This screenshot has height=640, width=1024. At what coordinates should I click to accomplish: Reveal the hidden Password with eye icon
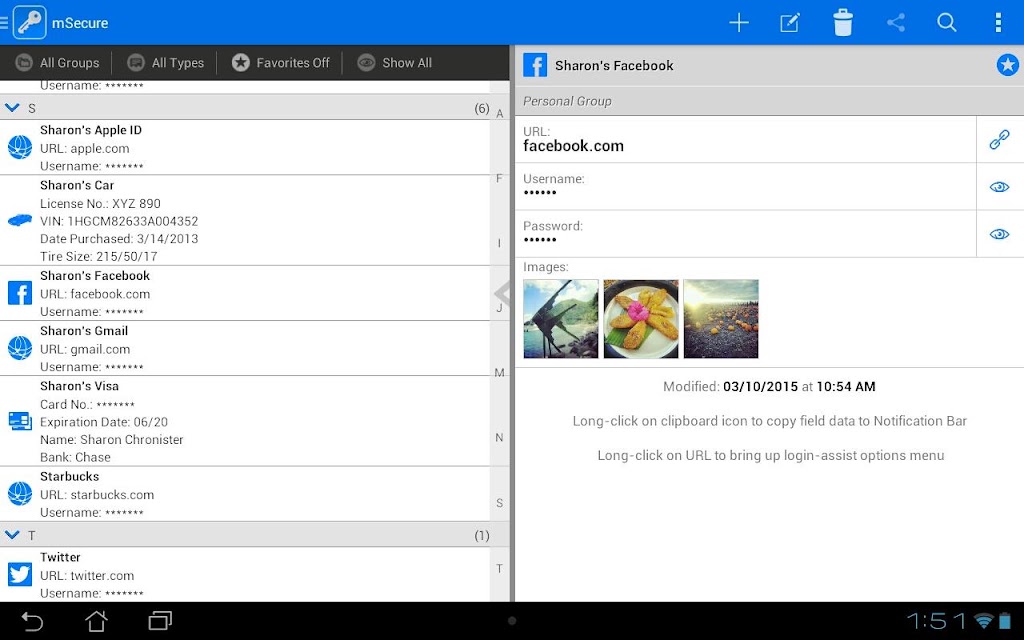(999, 234)
